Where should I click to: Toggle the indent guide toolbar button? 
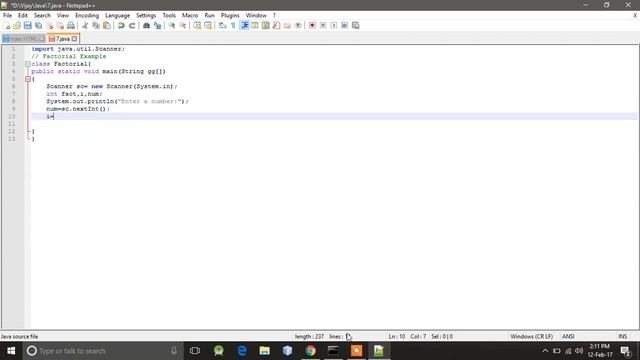tap(244, 25)
